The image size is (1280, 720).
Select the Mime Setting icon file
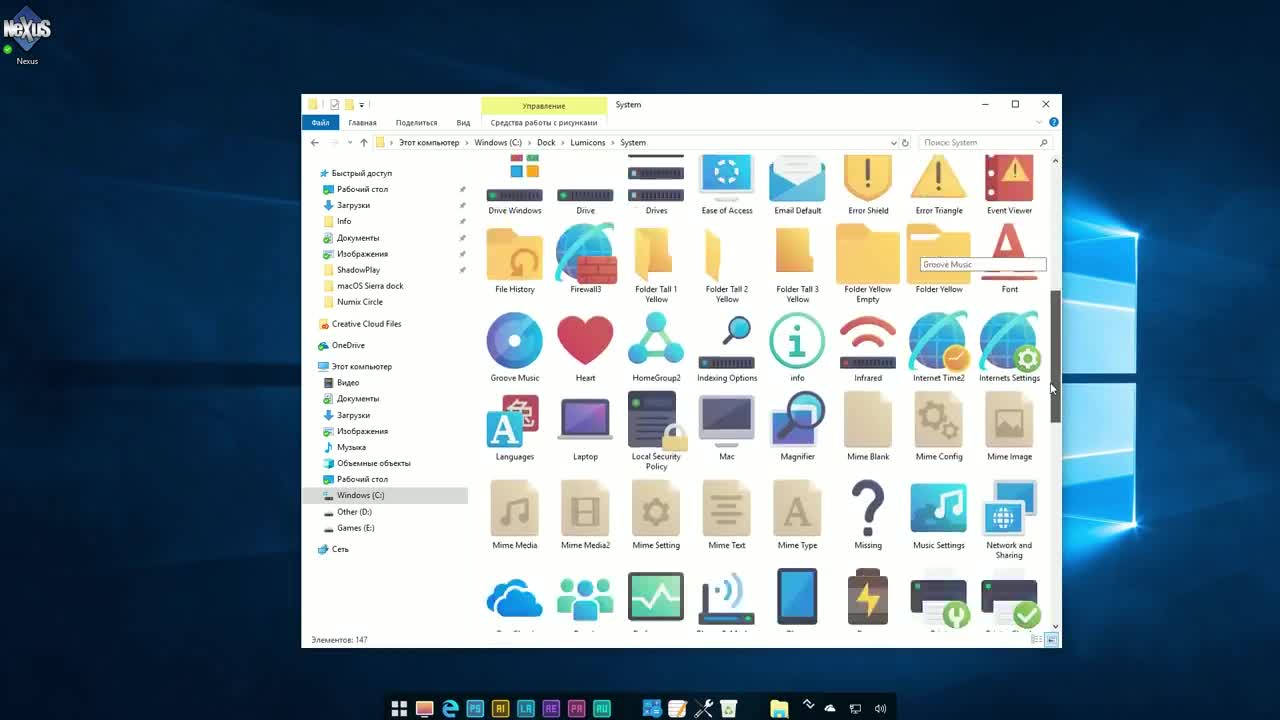click(656, 514)
